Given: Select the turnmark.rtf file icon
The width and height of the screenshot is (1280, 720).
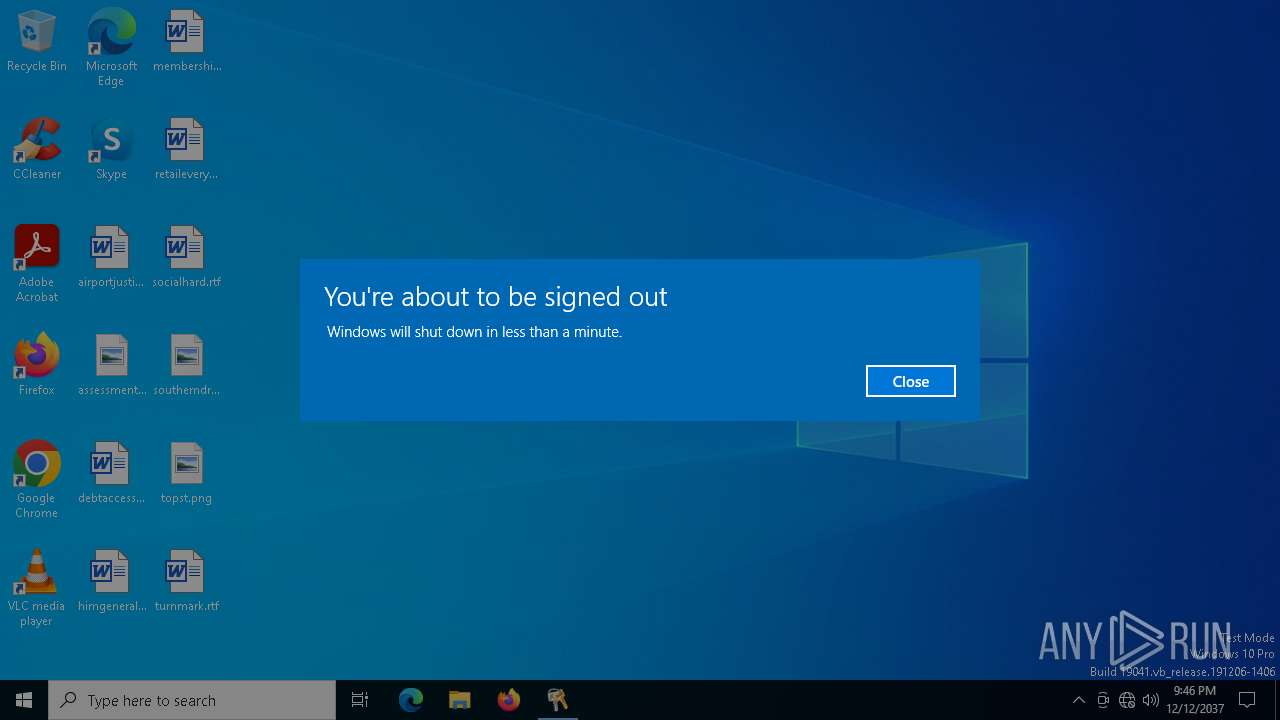Looking at the screenshot, I should pyautogui.click(x=186, y=581).
